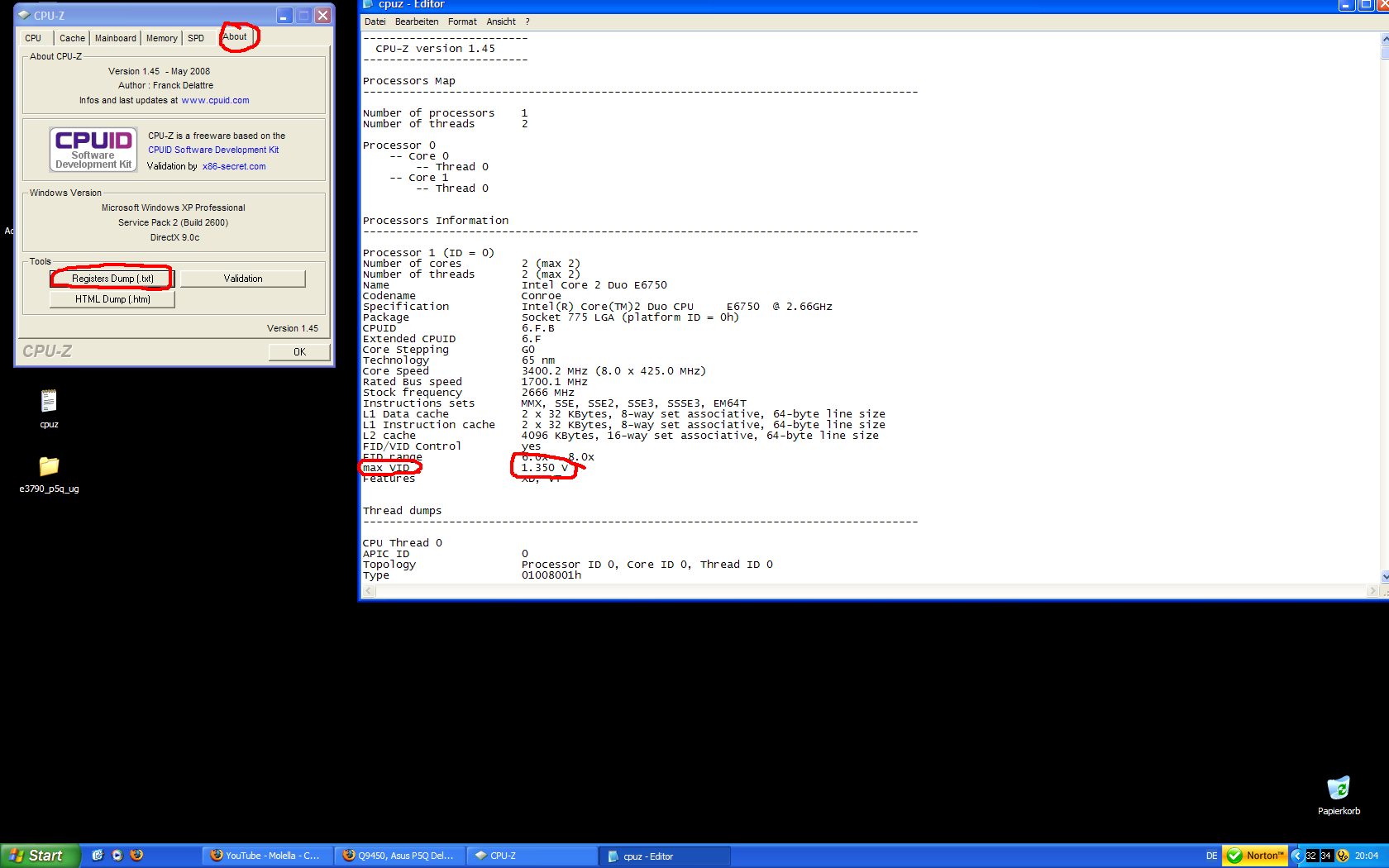Close the CPU-Z window
Image resolution: width=1389 pixels, height=868 pixels.
323,15
